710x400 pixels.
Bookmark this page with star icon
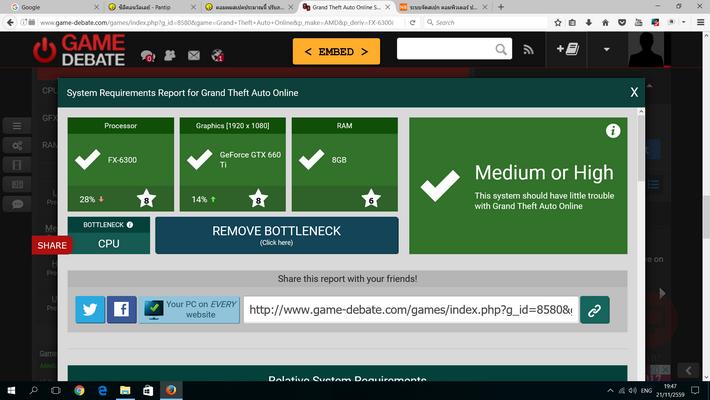point(558,22)
